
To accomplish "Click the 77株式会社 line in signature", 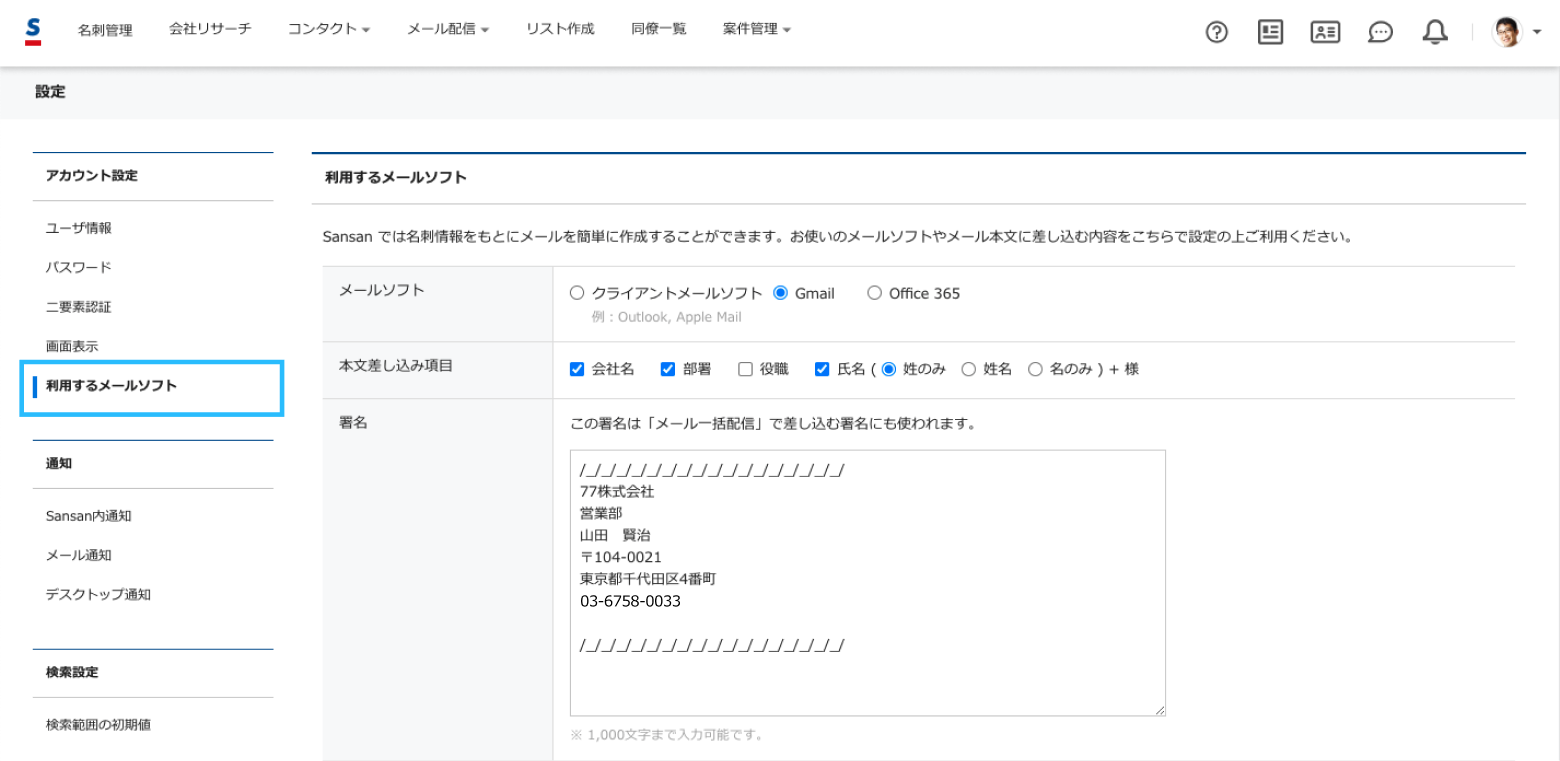I will click(x=617, y=492).
